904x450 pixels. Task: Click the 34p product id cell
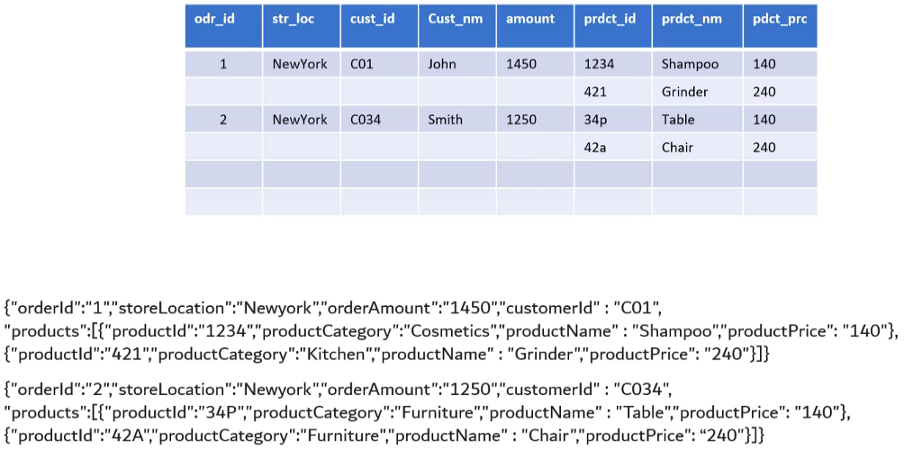[x=596, y=120]
